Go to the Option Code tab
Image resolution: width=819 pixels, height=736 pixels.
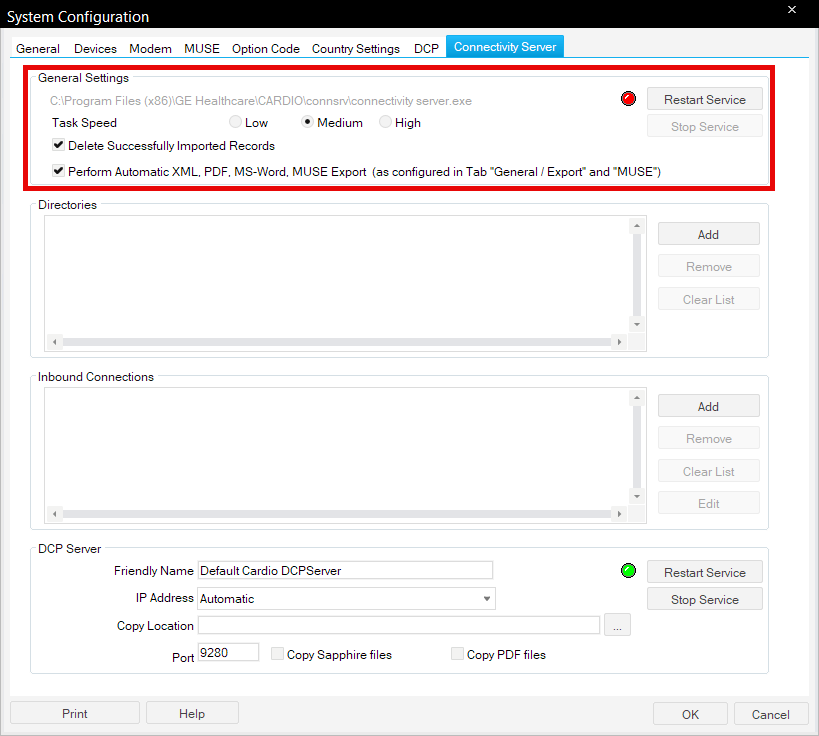[266, 48]
